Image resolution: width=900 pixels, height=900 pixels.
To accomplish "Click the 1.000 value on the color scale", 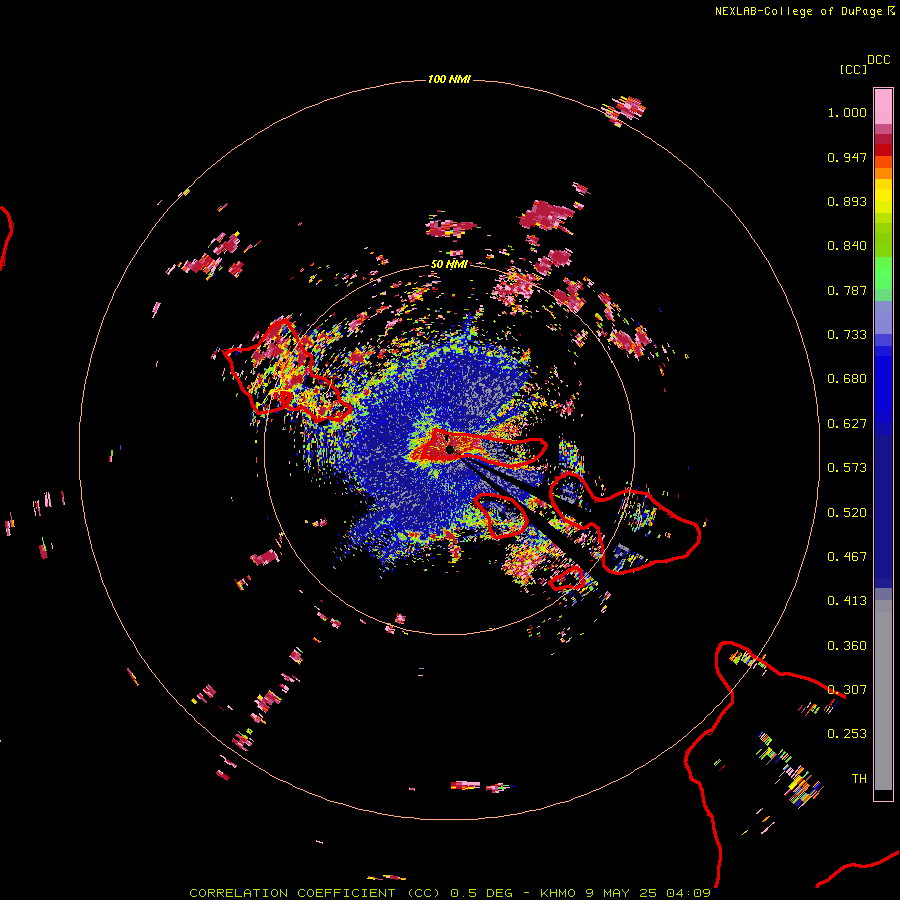I will tap(847, 112).
